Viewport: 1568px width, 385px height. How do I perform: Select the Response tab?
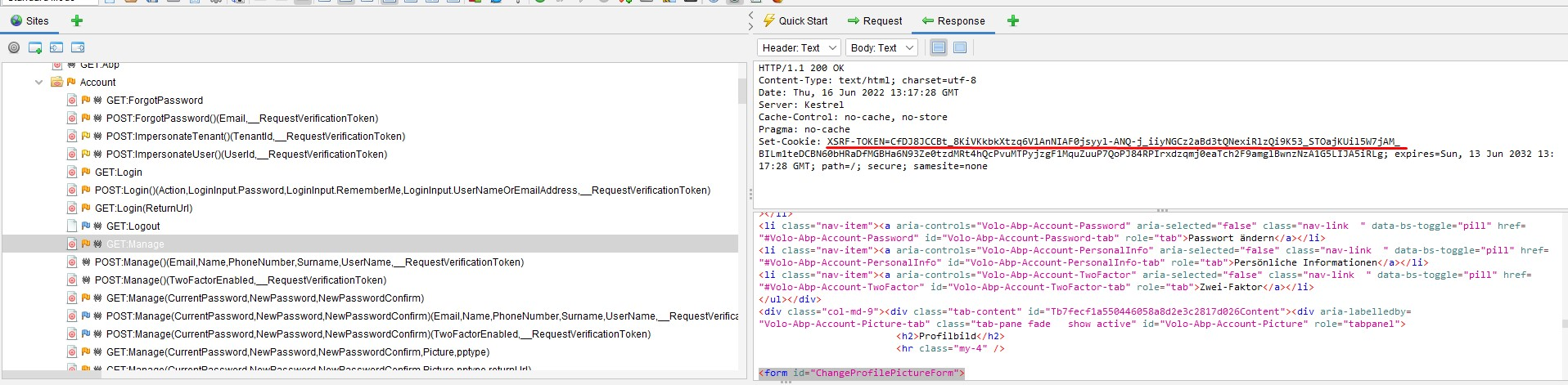point(953,21)
